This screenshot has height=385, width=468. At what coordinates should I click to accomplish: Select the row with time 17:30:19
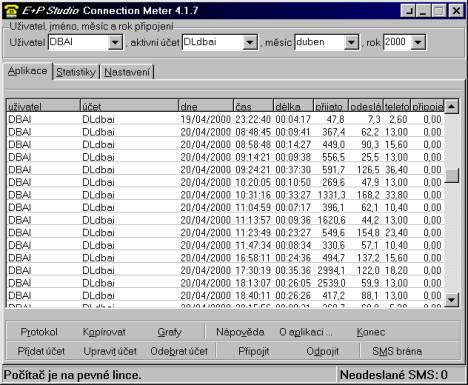tap(225, 270)
